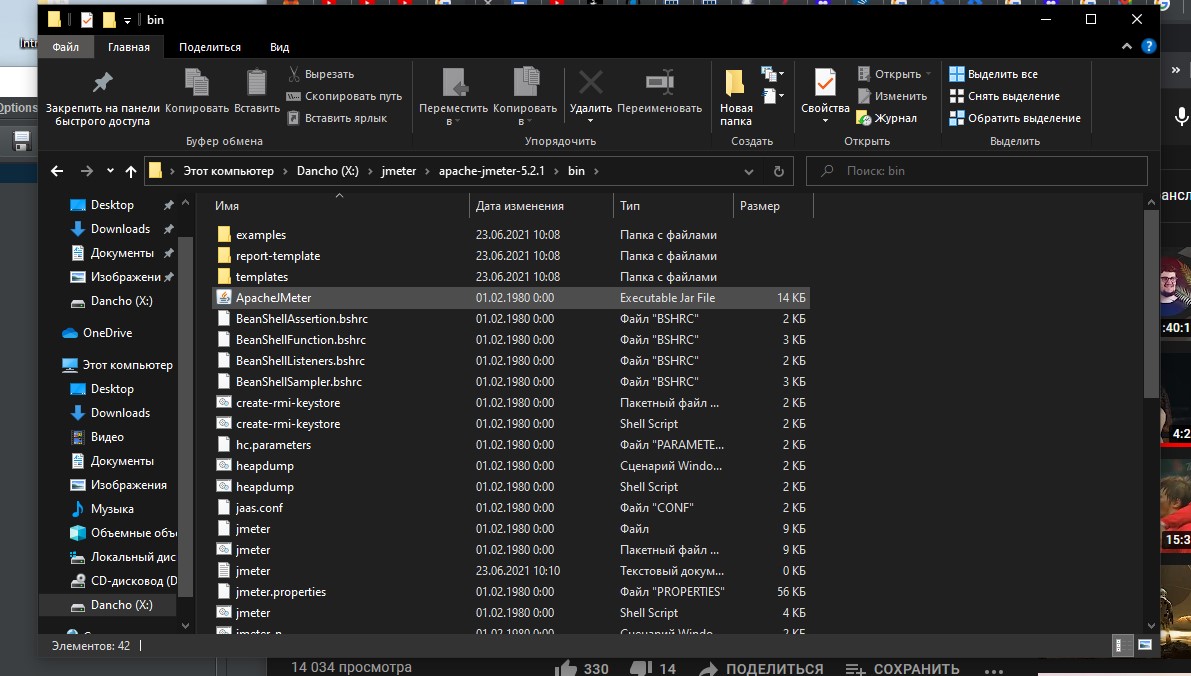Create a new folder with the ribbon icon
The image size is (1191, 676).
735,83
